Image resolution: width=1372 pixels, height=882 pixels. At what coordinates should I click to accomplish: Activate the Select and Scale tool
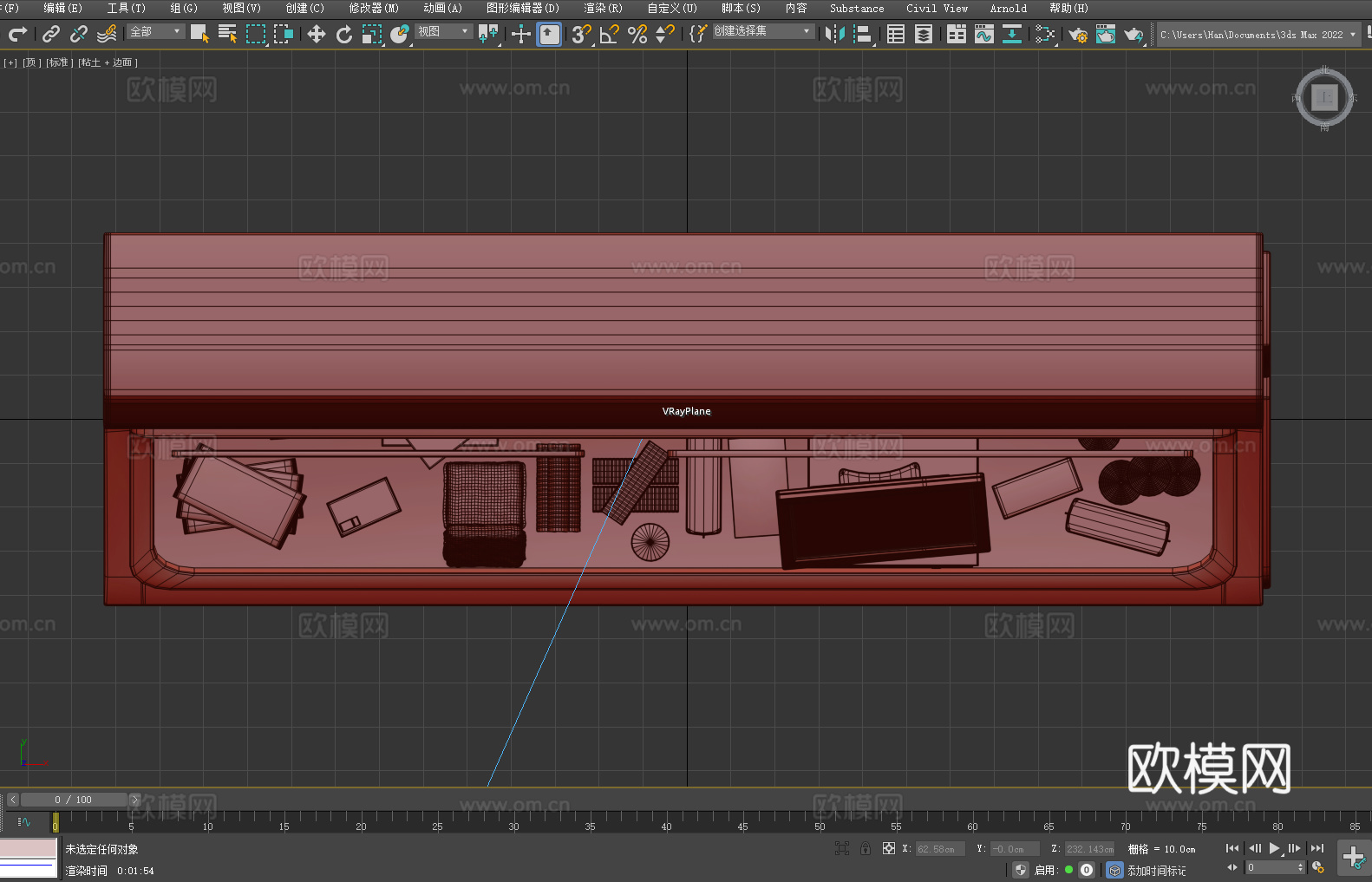(372, 34)
